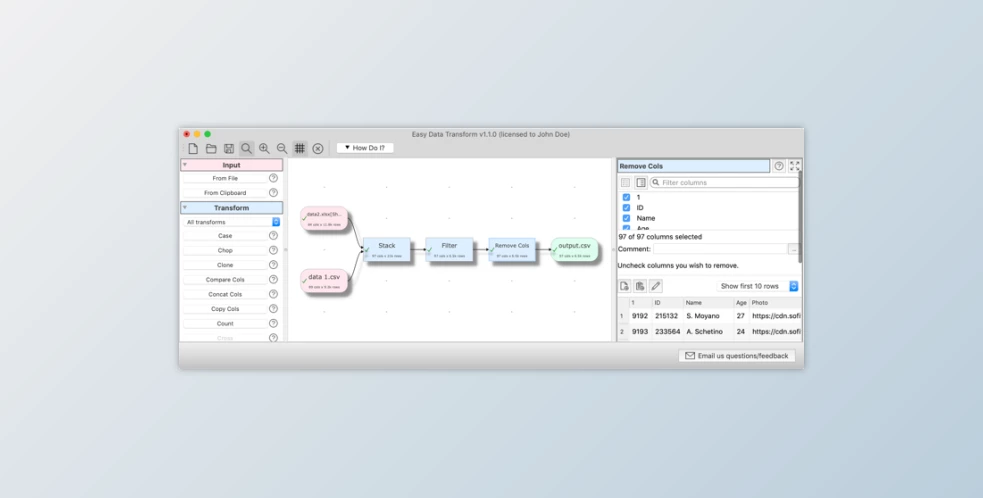
Task: Open Show first 10 rows dropdown
Action: click(x=758, y=286)
